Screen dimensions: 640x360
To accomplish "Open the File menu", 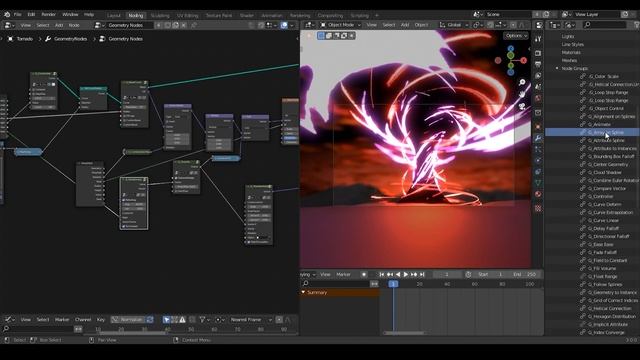I will [x=18, y=14].
